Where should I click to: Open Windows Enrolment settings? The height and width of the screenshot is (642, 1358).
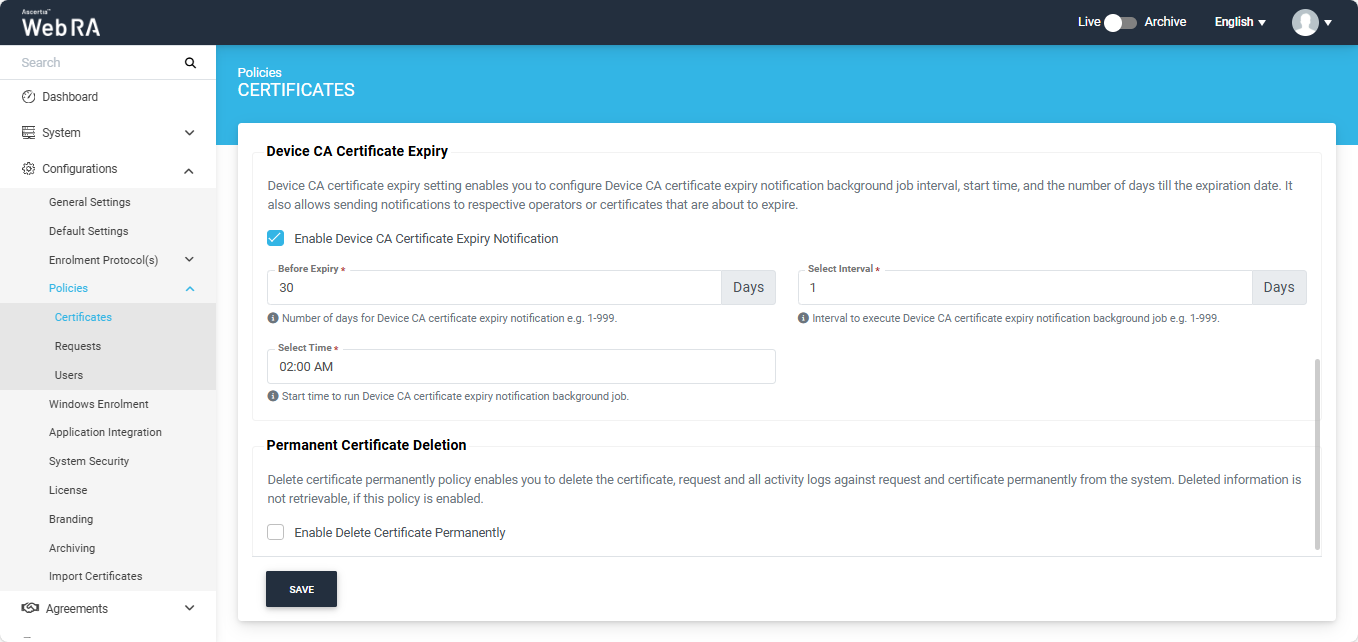[x=99, y=404]
